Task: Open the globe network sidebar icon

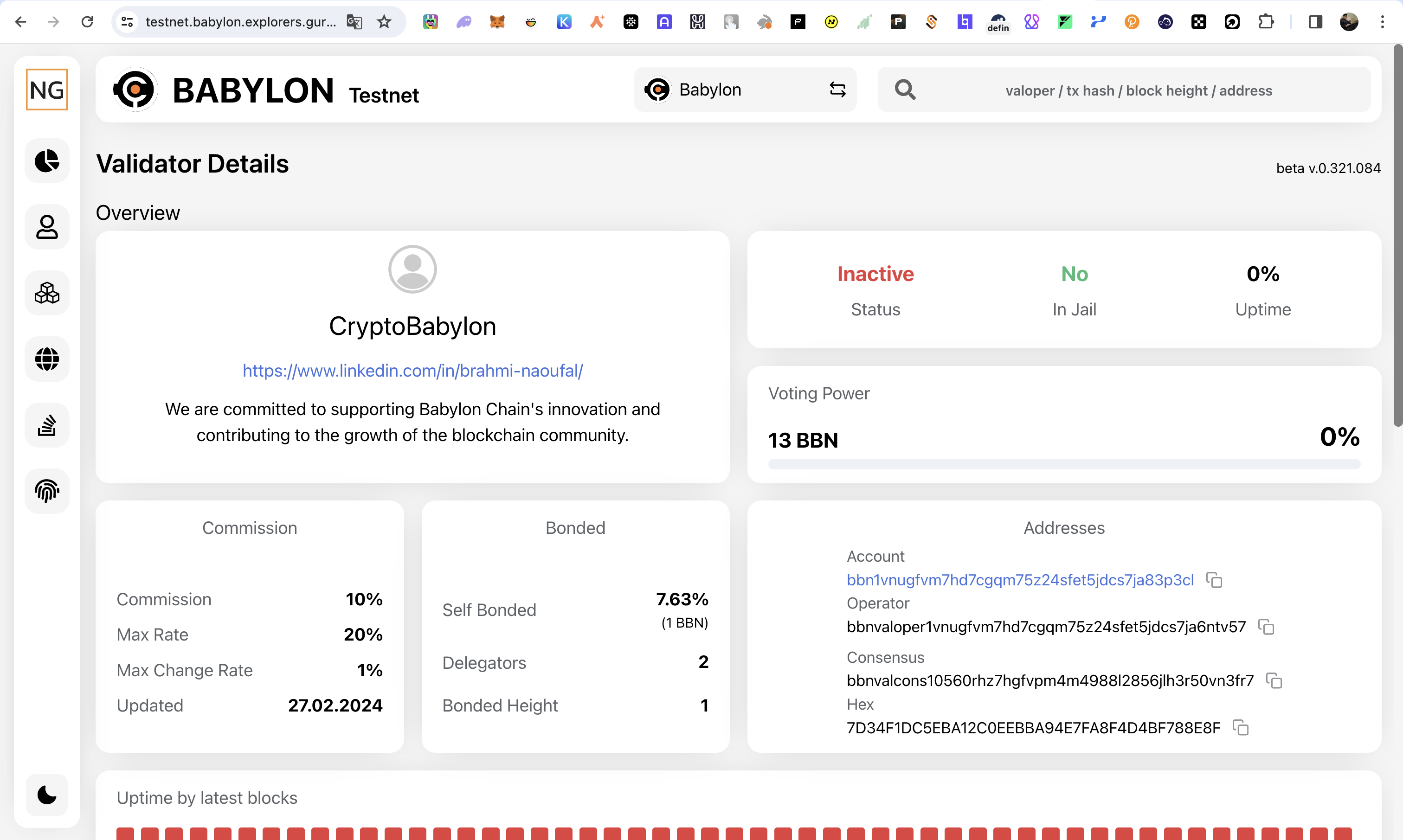Action: pos(47,359)
